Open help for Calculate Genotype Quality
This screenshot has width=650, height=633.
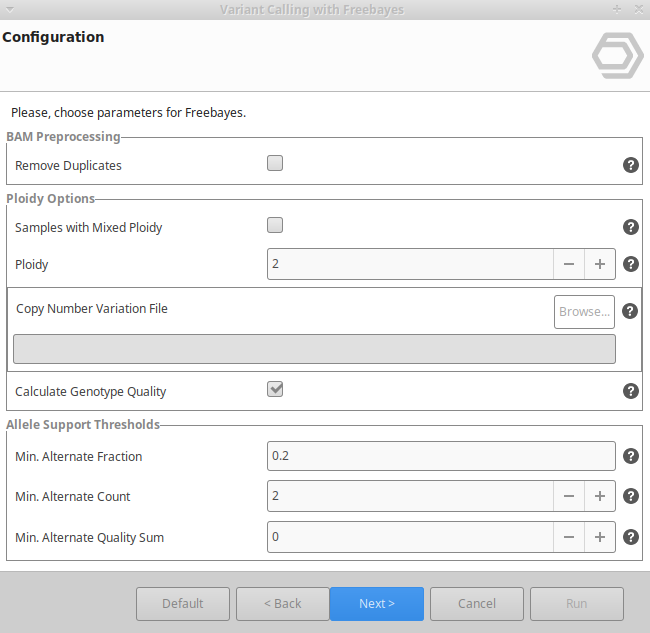631,391
